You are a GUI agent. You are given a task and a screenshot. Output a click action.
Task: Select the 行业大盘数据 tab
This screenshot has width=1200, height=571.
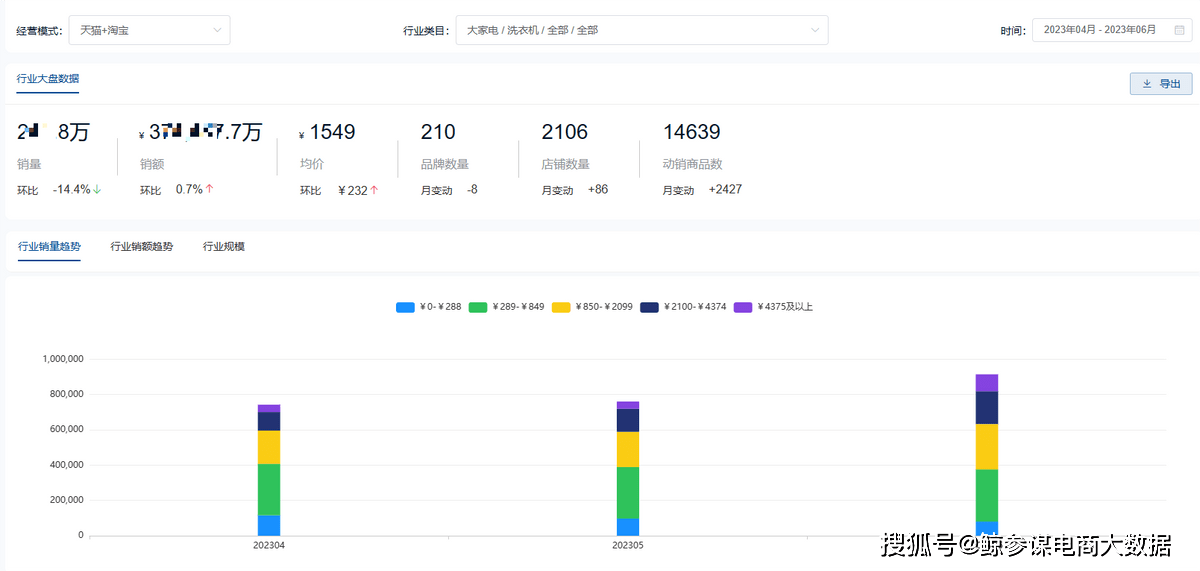click(48, 78)
